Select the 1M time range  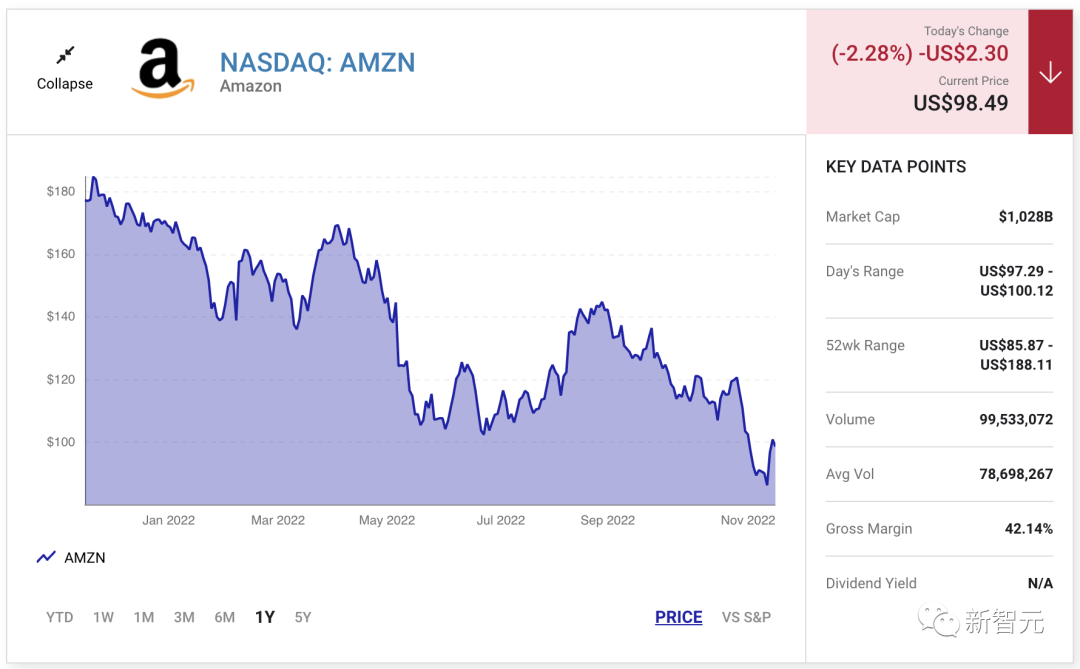coord(144,617)
